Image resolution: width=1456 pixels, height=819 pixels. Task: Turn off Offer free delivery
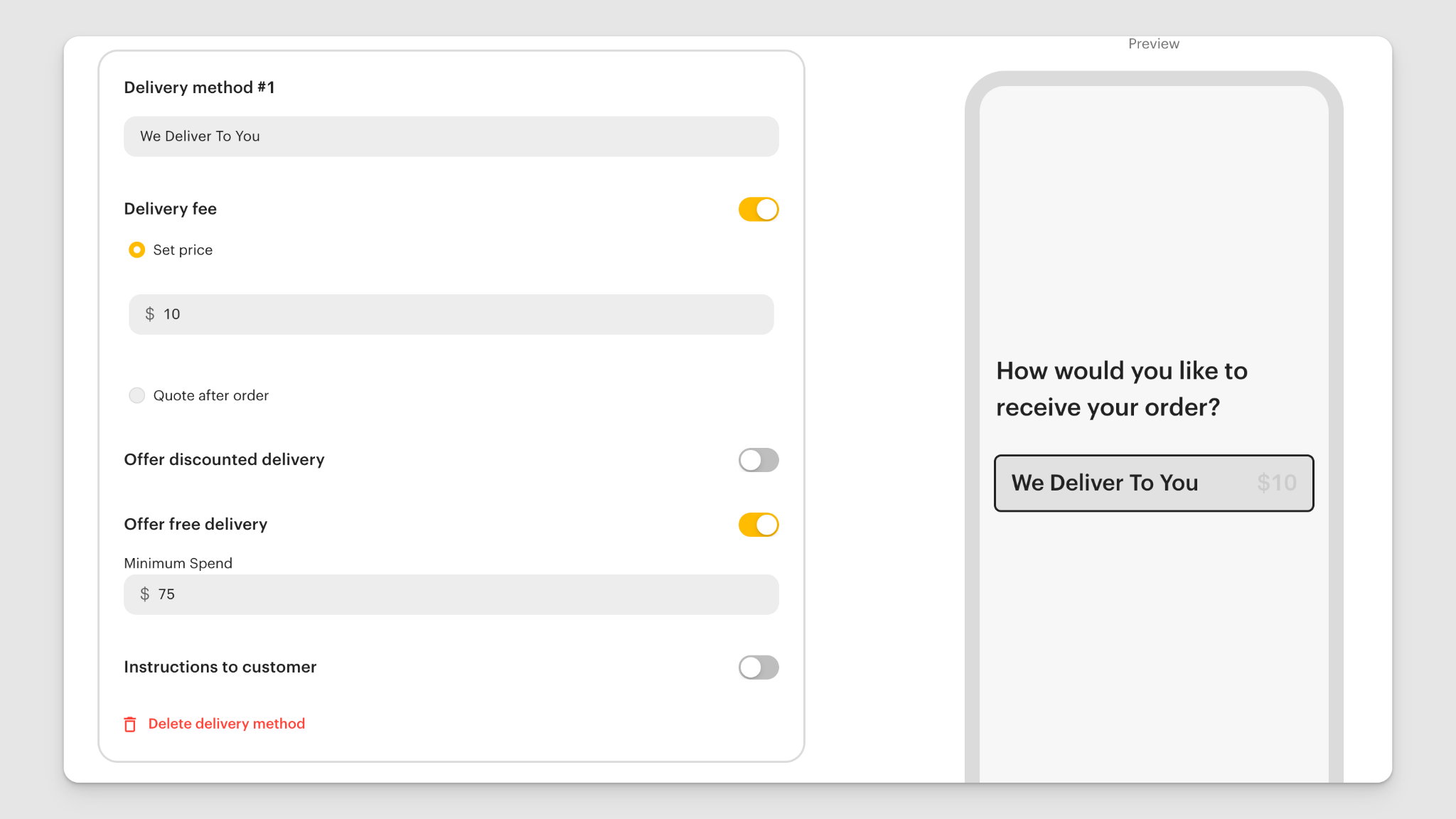pyautogui.click(x=758, y=525)
